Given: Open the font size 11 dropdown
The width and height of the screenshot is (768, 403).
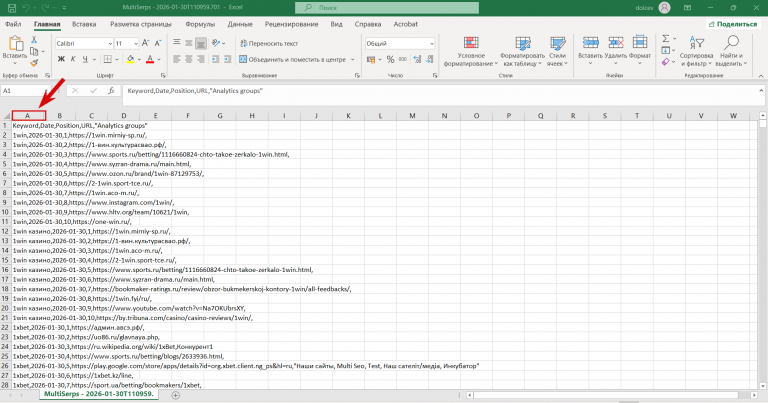Looking at the screenshot, I should coord(136,44).
